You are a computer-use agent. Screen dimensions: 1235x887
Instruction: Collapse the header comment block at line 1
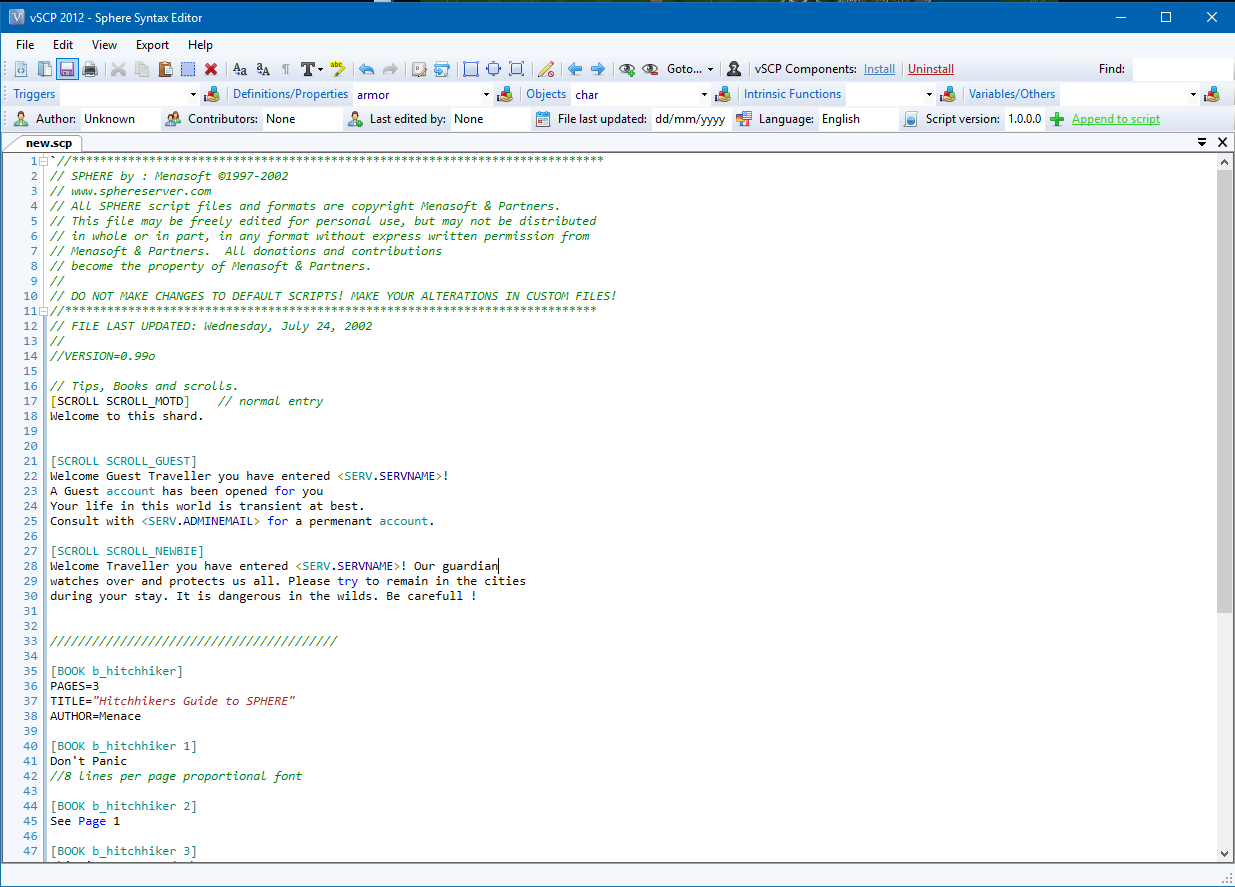[x=43, y=161]
